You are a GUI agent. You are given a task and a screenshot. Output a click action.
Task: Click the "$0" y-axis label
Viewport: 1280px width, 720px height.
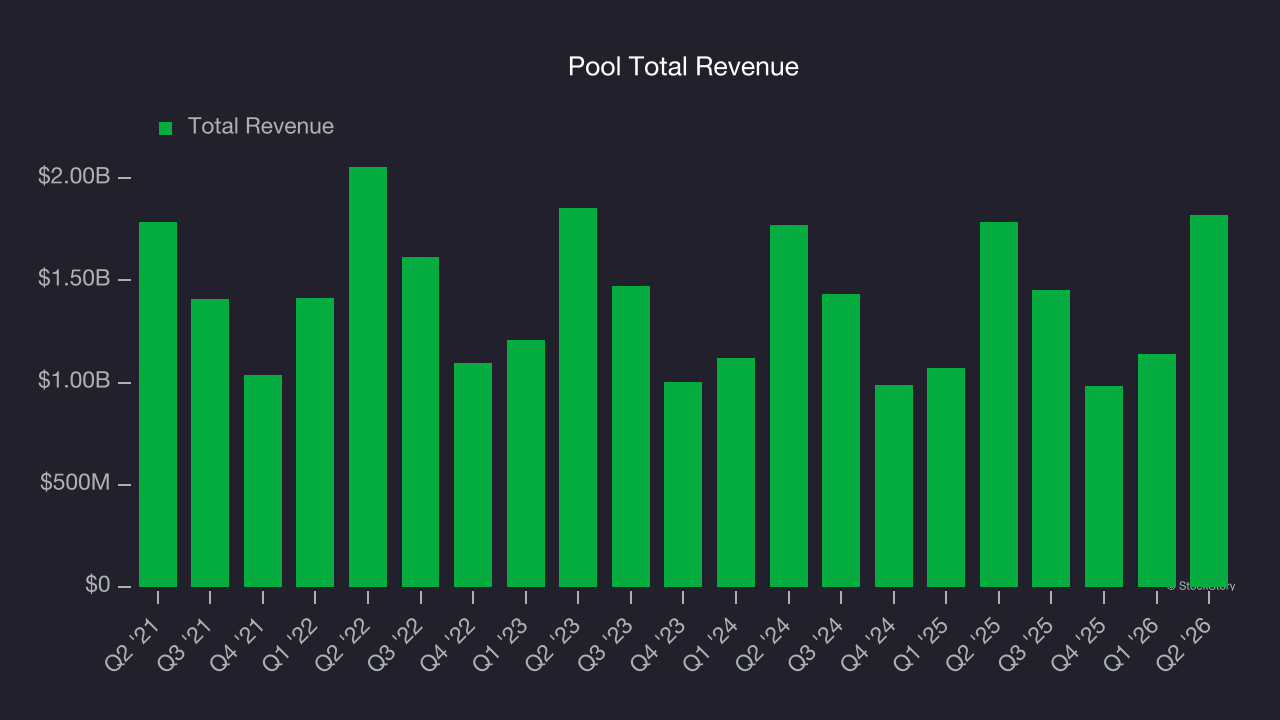click(x=97, y=586)
